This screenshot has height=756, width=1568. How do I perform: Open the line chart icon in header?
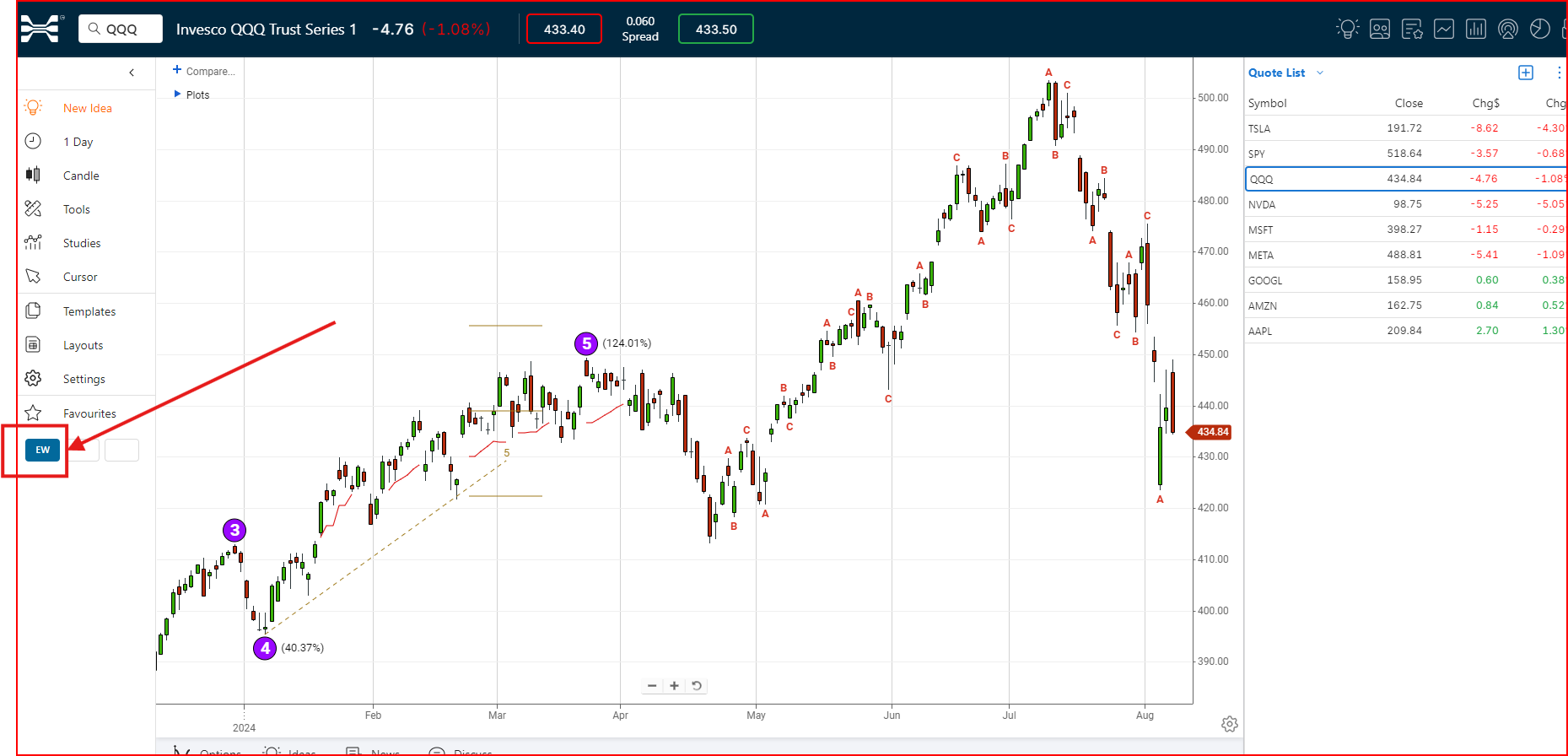click(1443, 29)
